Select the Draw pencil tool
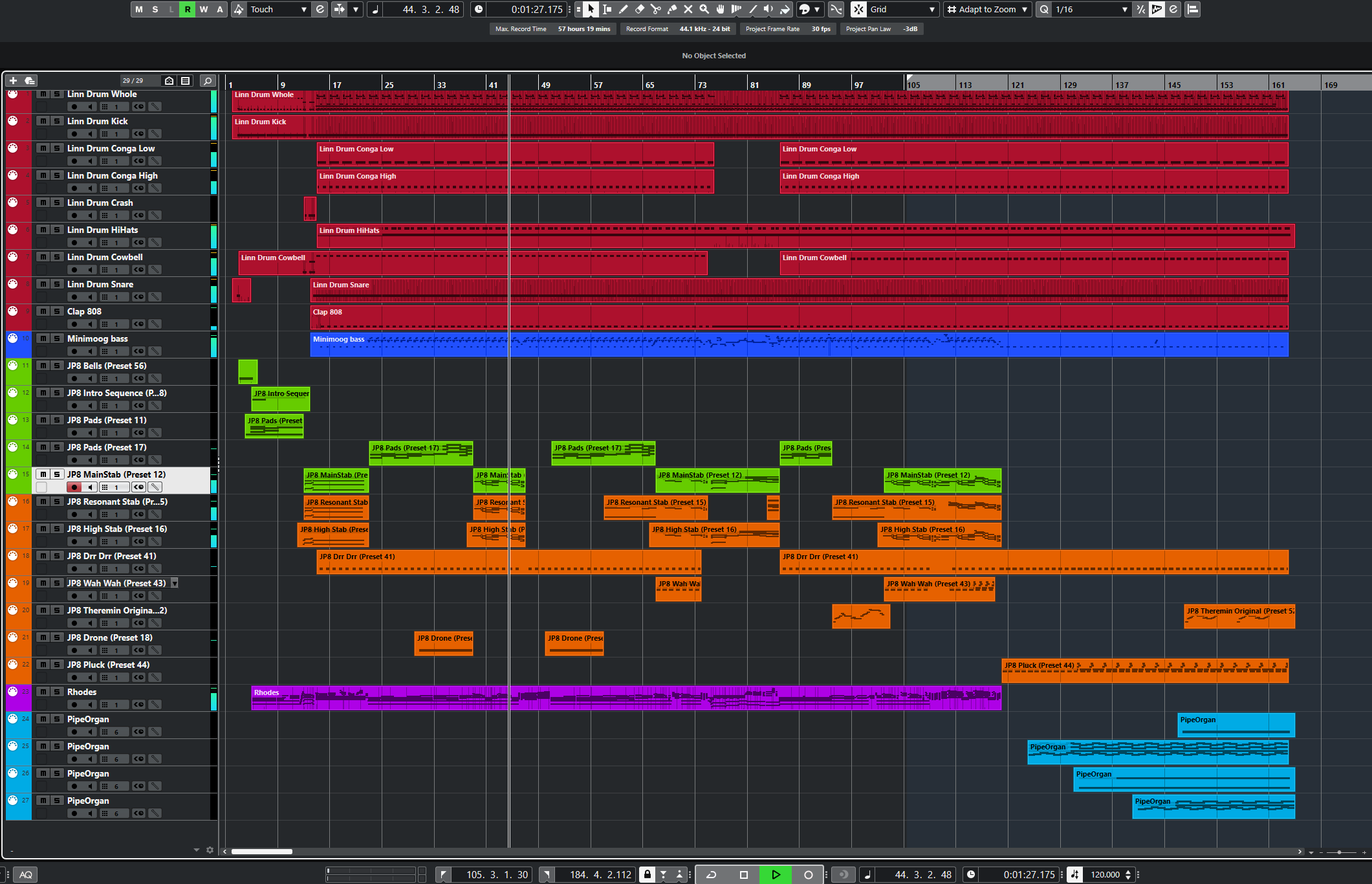The width and height of the screenshot is (1372, 884). [x=623, y=9]
